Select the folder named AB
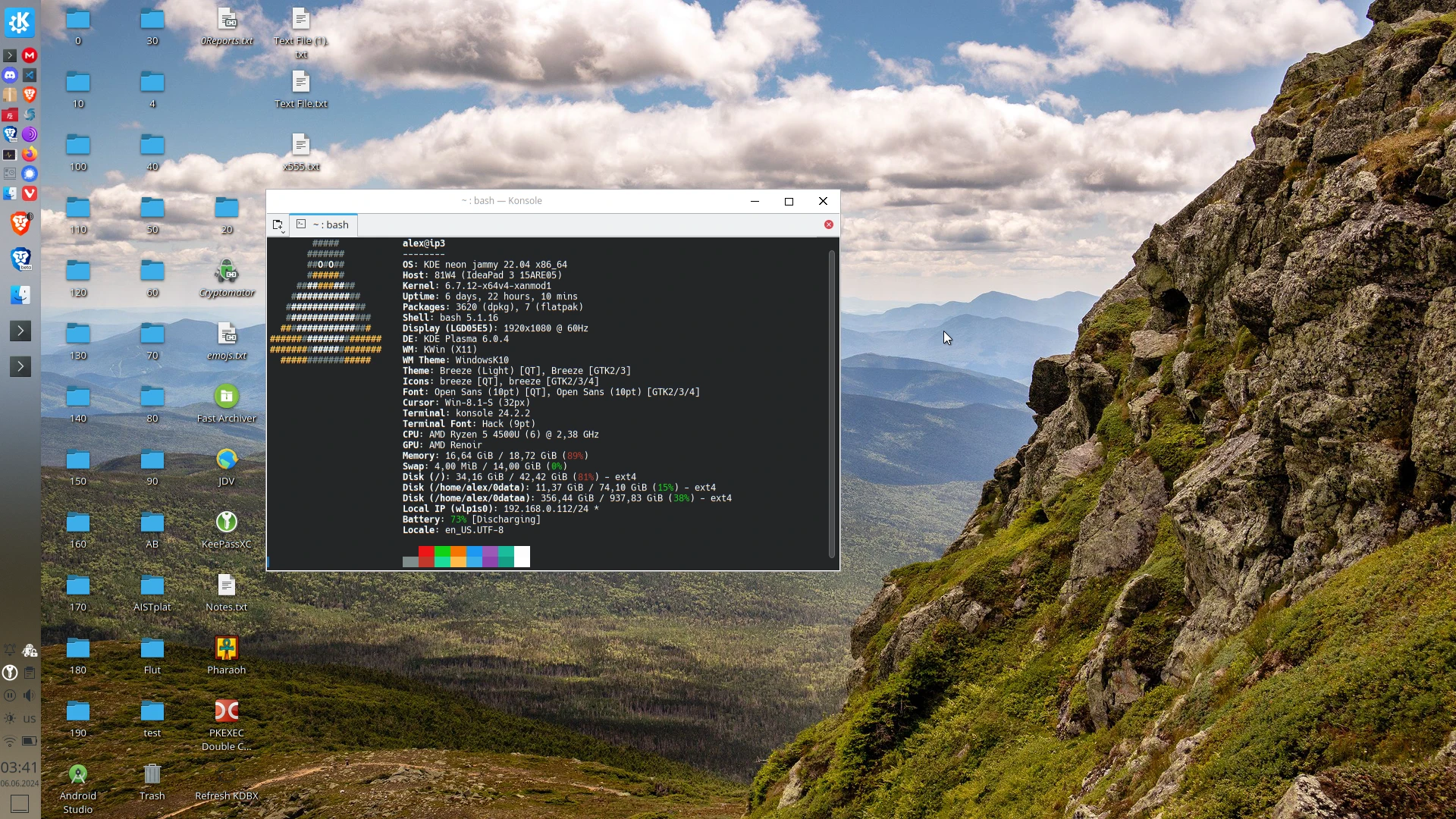The width and height of the screenshot is (1456, 819). pyautogui.click(x=152, y=529)
